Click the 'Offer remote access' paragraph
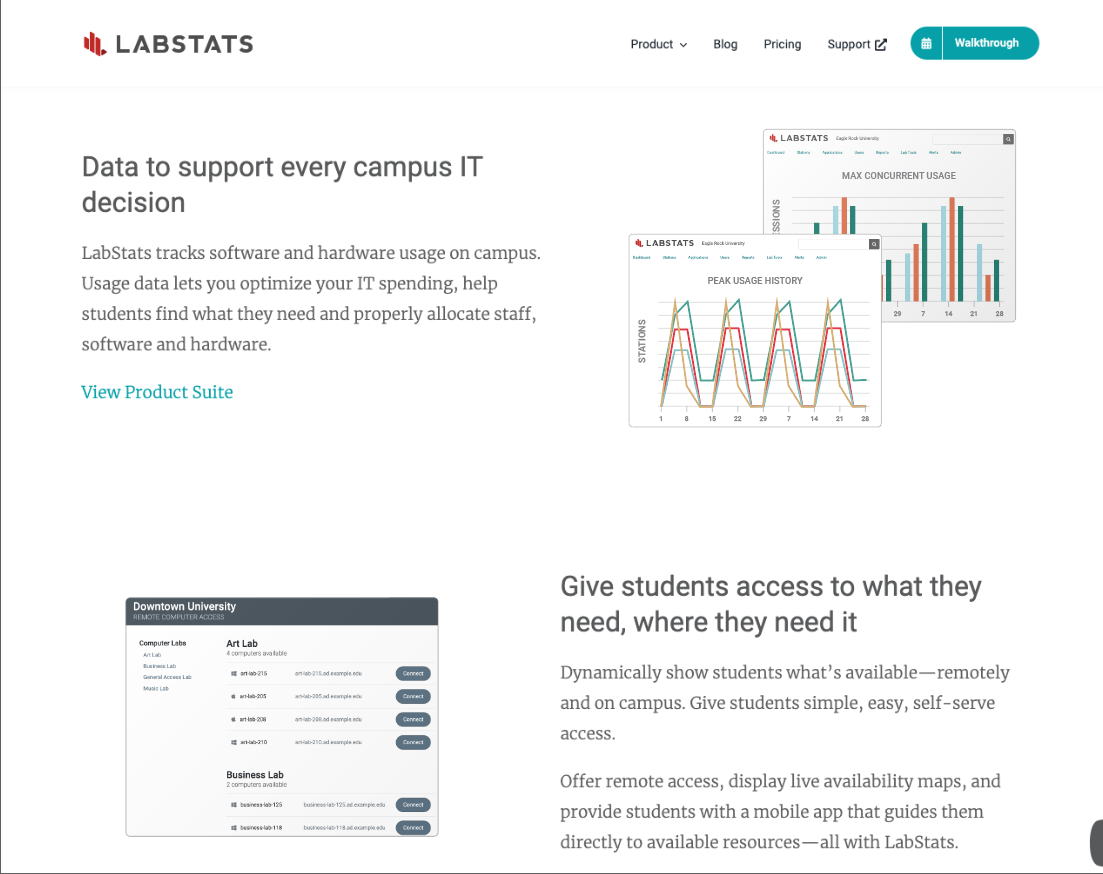This screenshot has height=874, width=1103. pyautogui.click(x=780, y=811)
